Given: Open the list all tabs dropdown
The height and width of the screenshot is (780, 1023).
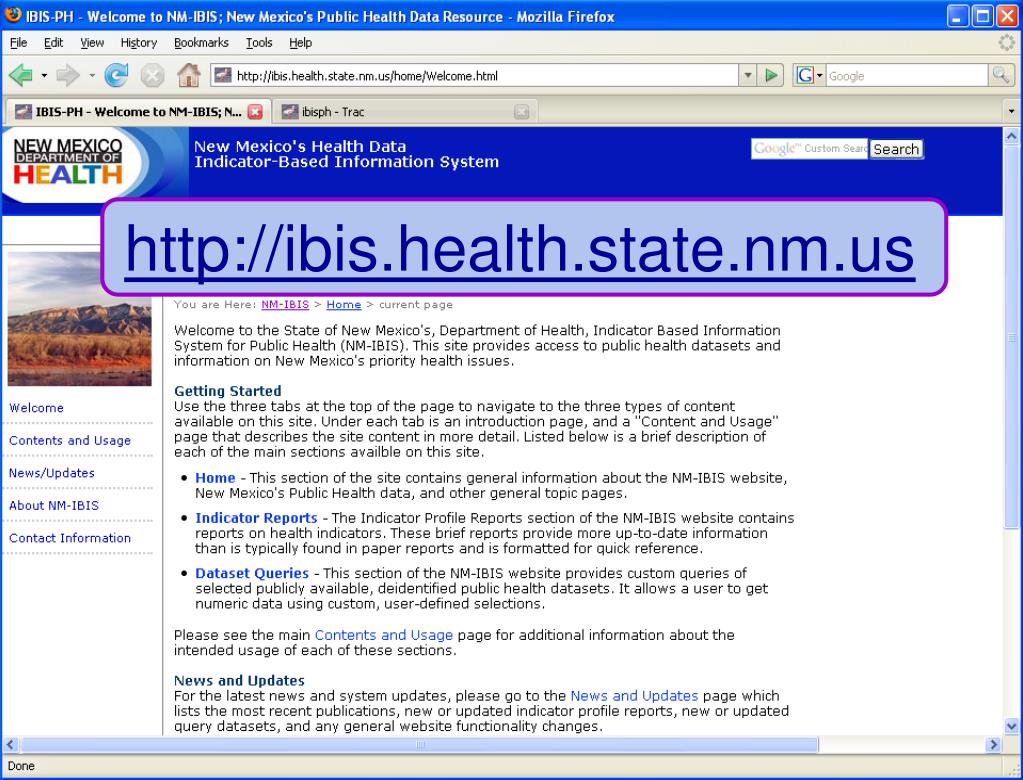Looking at the screenshot, I should pos(1011,112).
